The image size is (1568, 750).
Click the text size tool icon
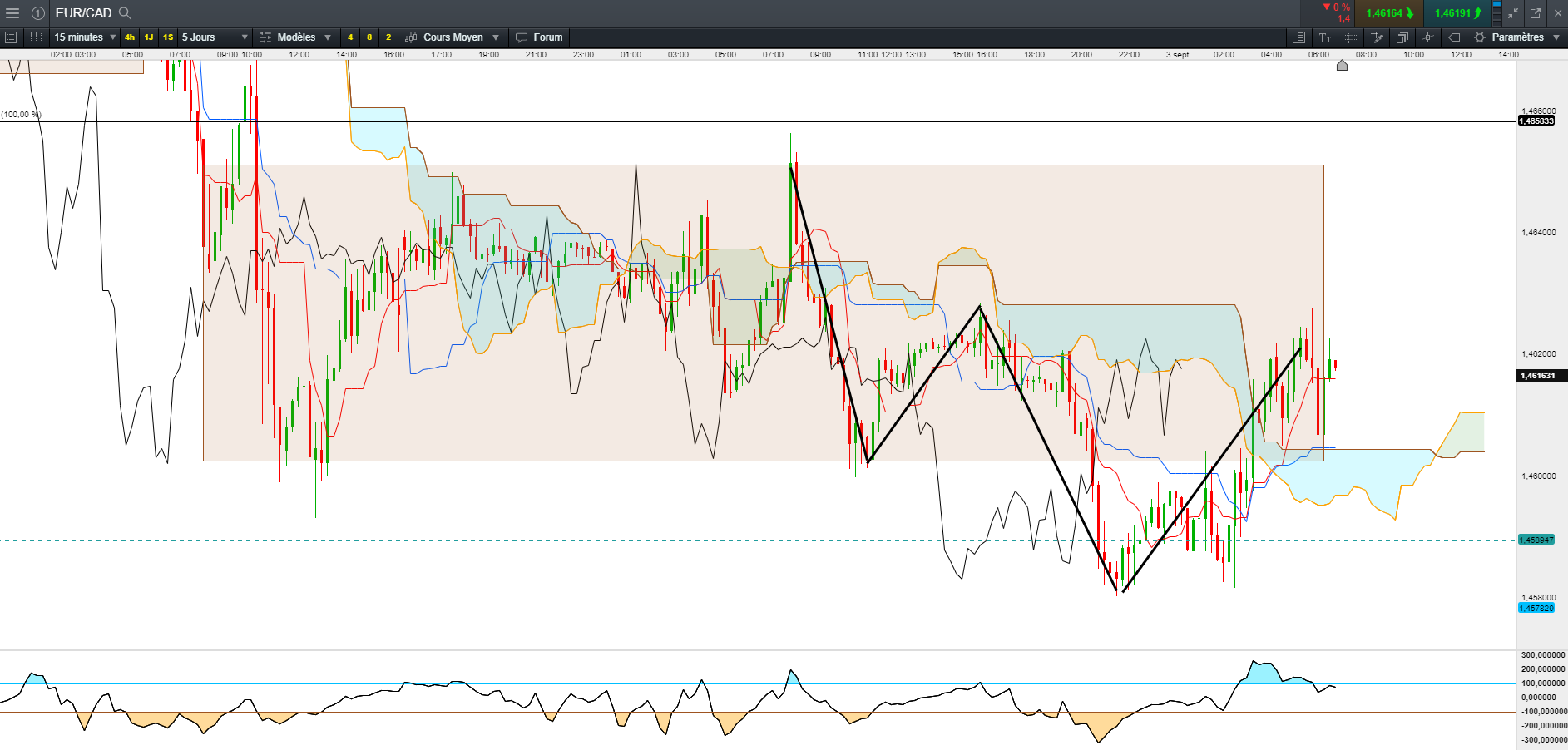[1325, 37]
